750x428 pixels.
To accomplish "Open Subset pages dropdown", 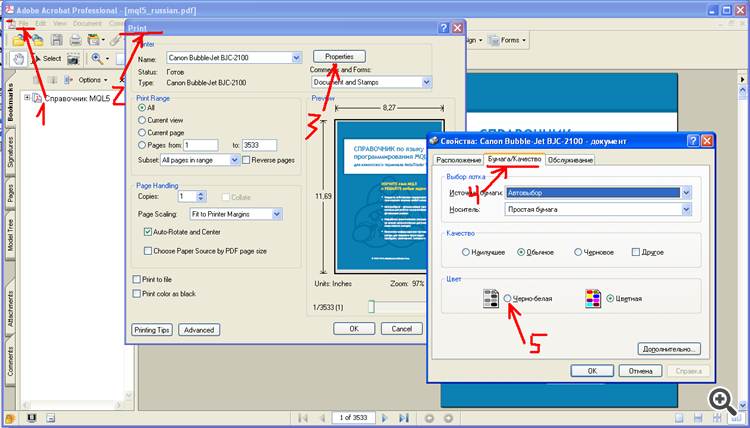I will 234,160.
